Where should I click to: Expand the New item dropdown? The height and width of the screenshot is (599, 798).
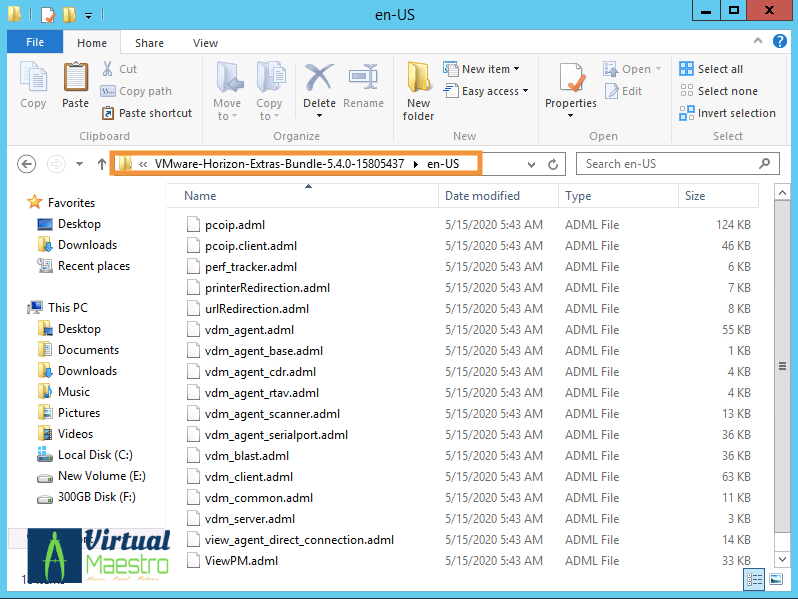[x=490, y=69]
